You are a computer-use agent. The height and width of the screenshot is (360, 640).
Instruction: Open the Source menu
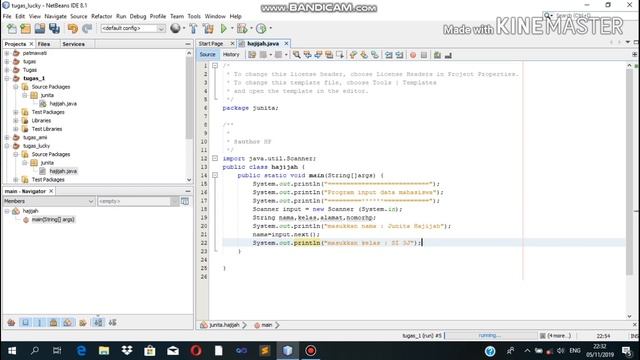coord(79,16)
